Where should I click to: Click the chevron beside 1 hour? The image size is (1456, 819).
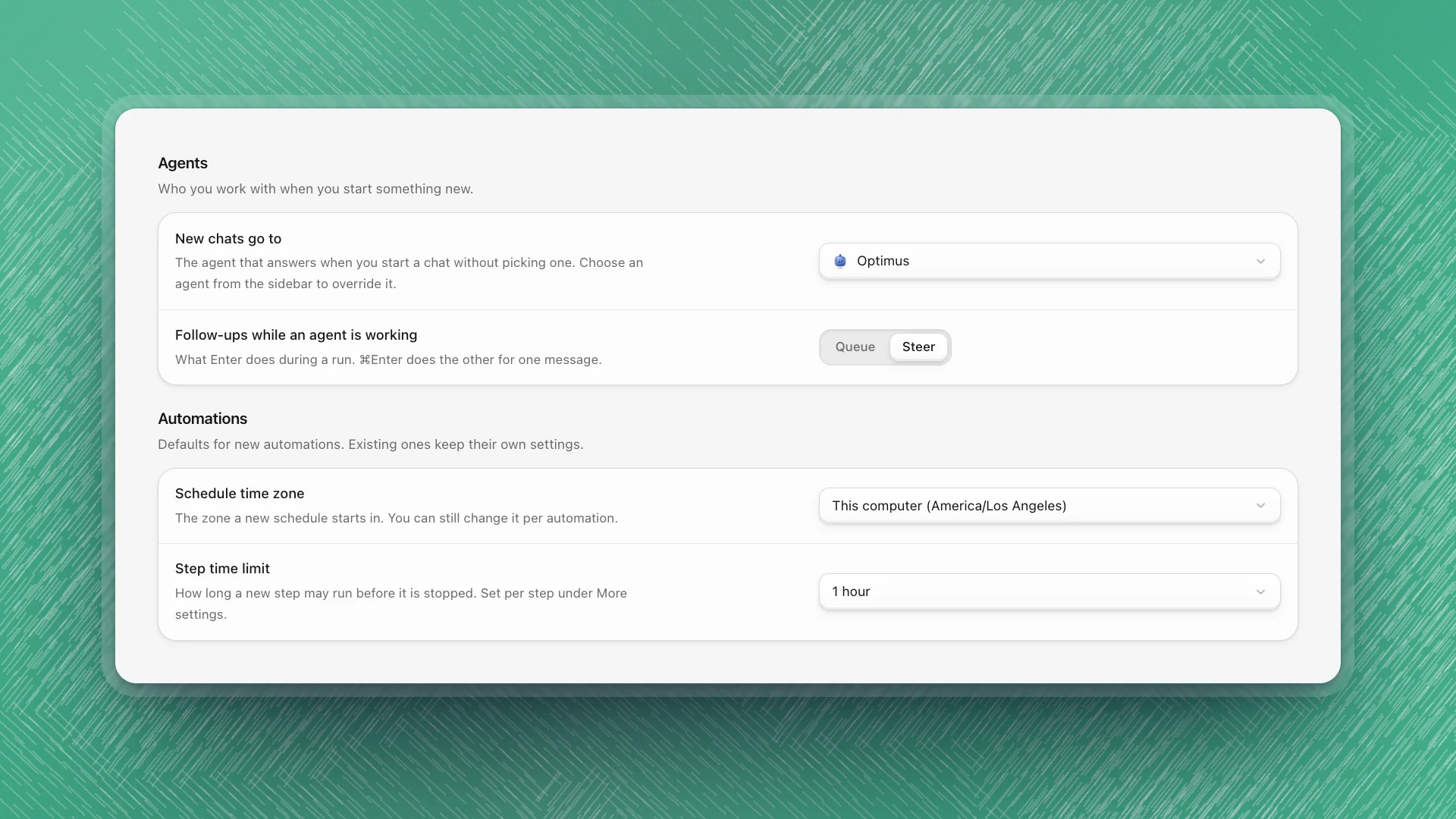coord(1260,591)
